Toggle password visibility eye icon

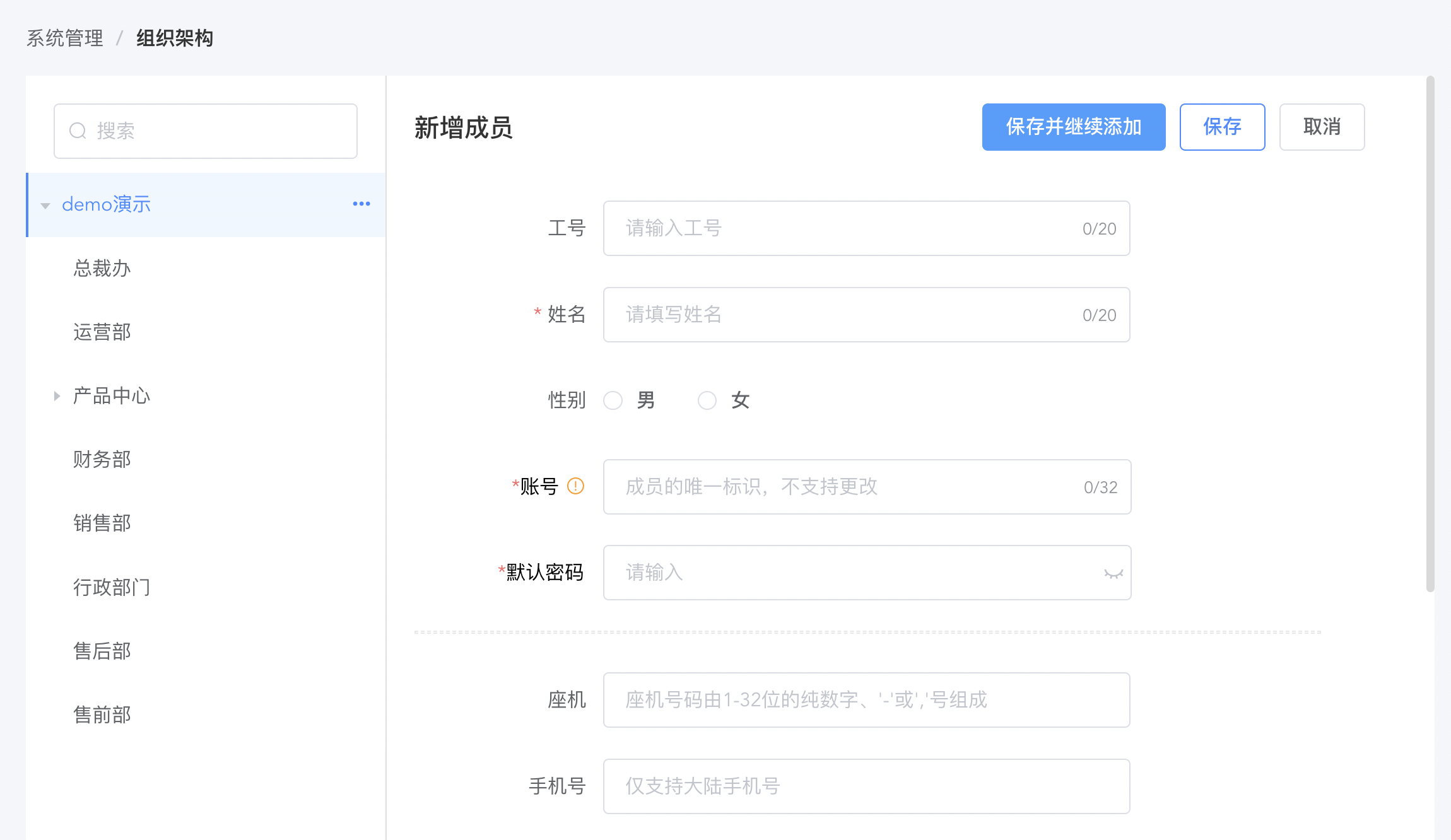(x=1113, y=573)
